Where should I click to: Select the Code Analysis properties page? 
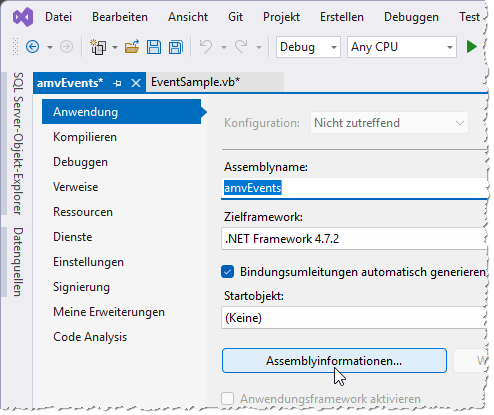[90, 337]
